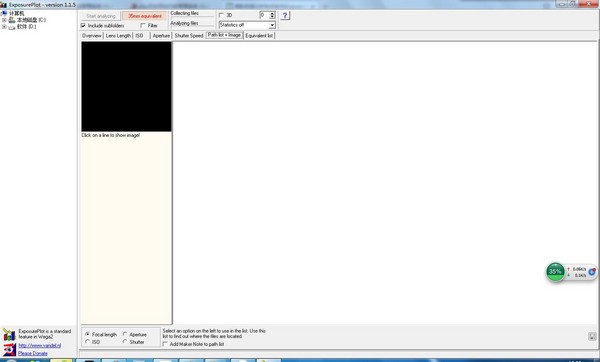Click the small icon at bottom-right corner
This screenshot has width=600, height=362.
(592, 336)
